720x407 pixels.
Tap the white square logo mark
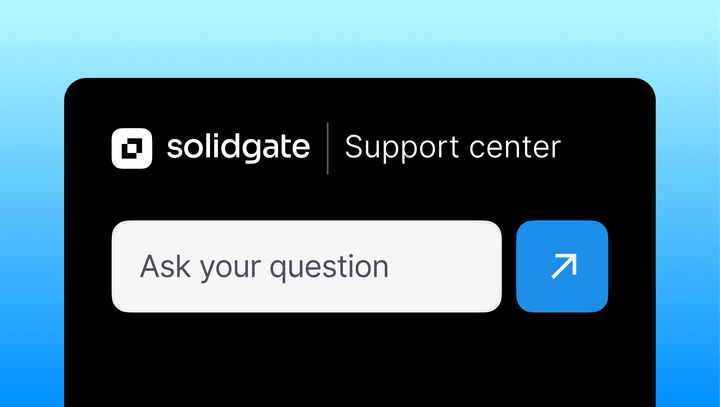point(132,149)
